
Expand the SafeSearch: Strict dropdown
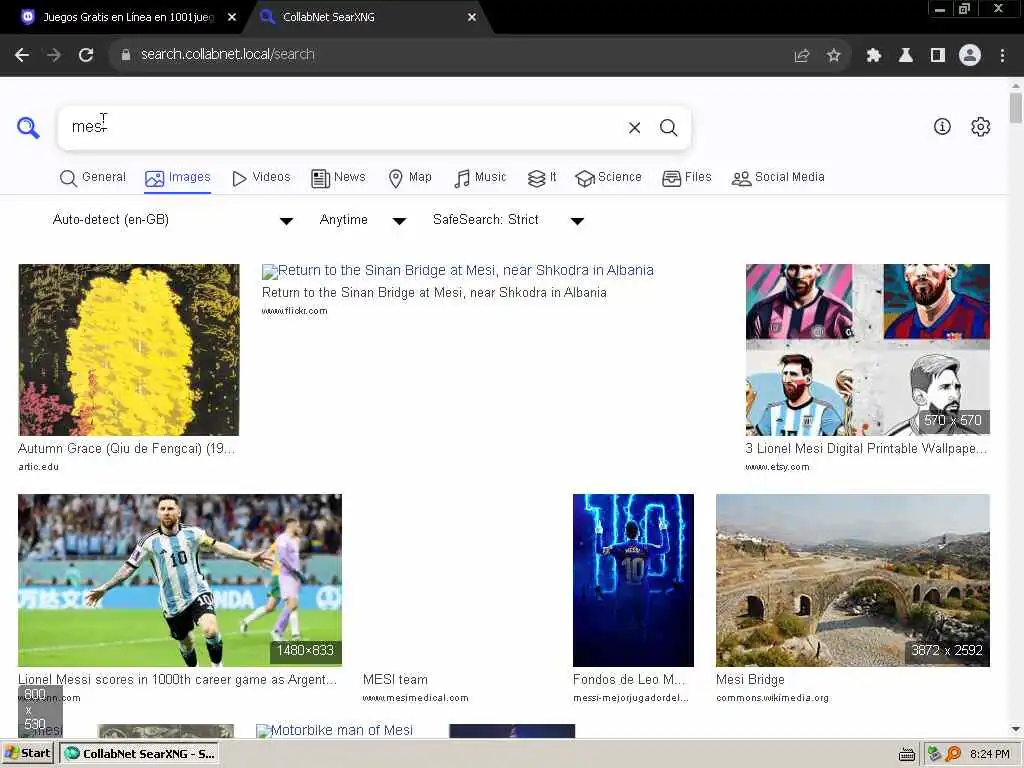pos(508,220)
